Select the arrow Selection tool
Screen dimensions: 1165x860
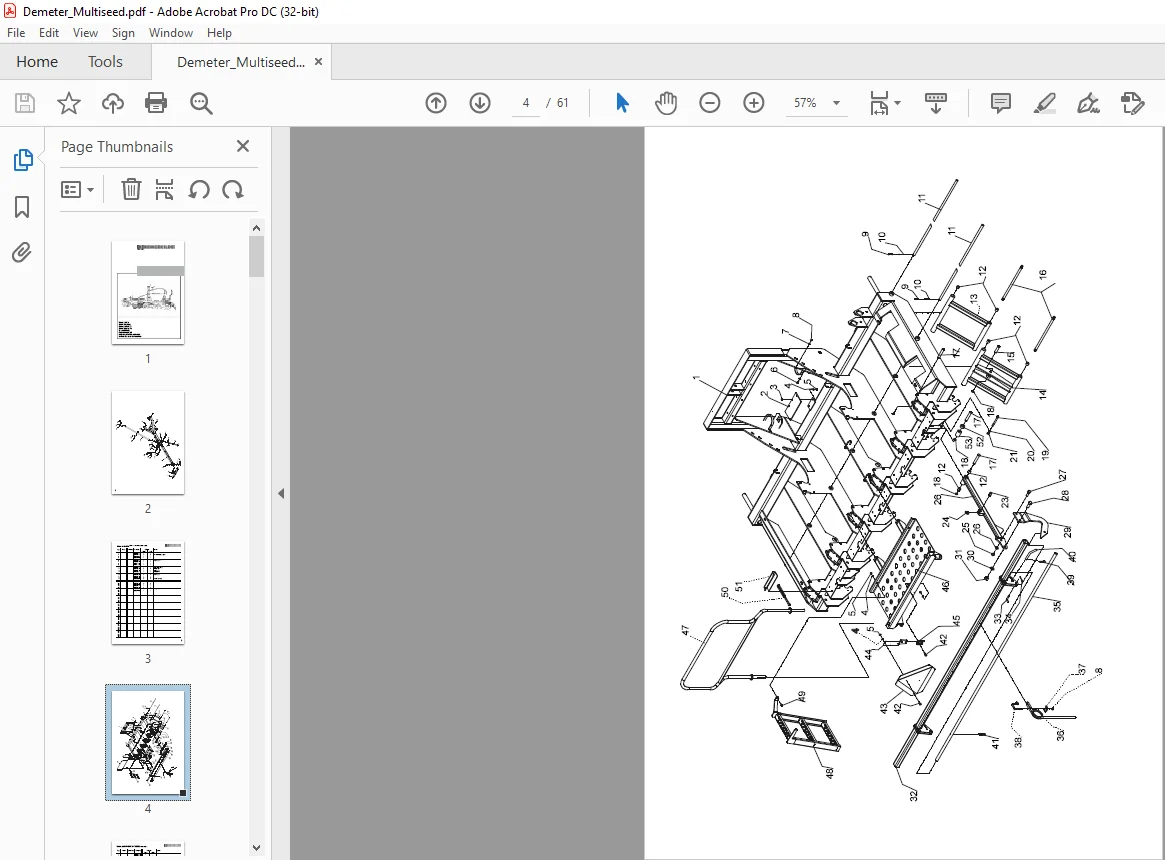click(622, 103)
